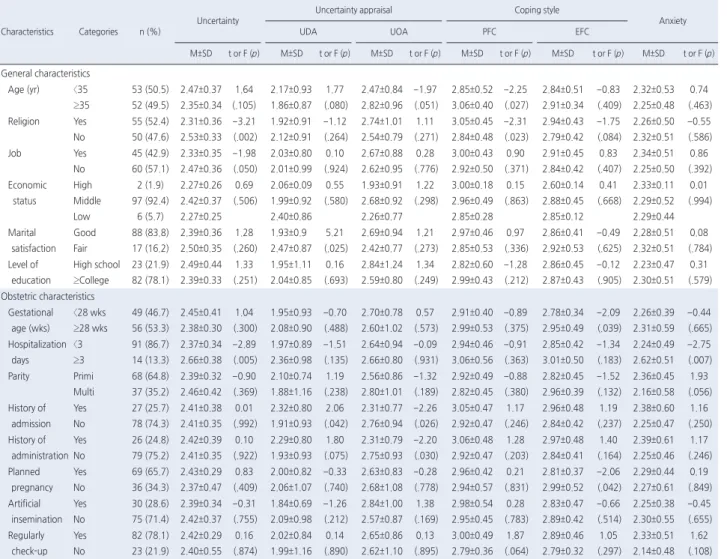Select the "Religion" row label
Image resolution: width=727 pixels, height=559 pixels.
[x=24, y=121]
